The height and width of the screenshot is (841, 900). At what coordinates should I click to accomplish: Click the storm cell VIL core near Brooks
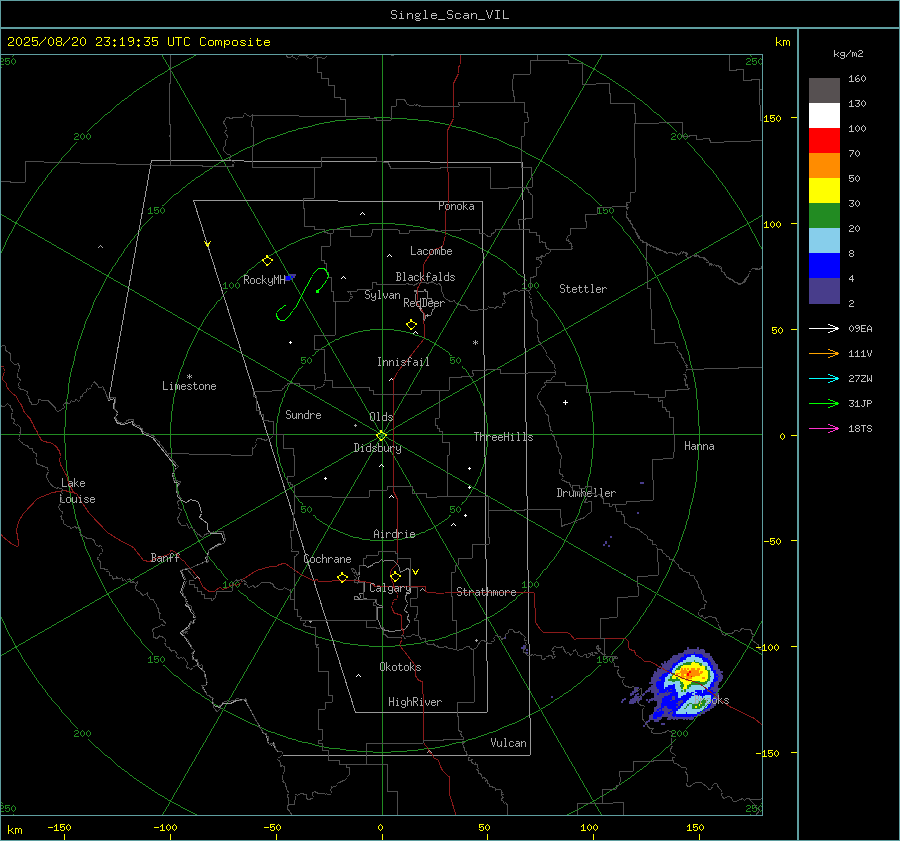pyautogui.click(x=690, y=672)
